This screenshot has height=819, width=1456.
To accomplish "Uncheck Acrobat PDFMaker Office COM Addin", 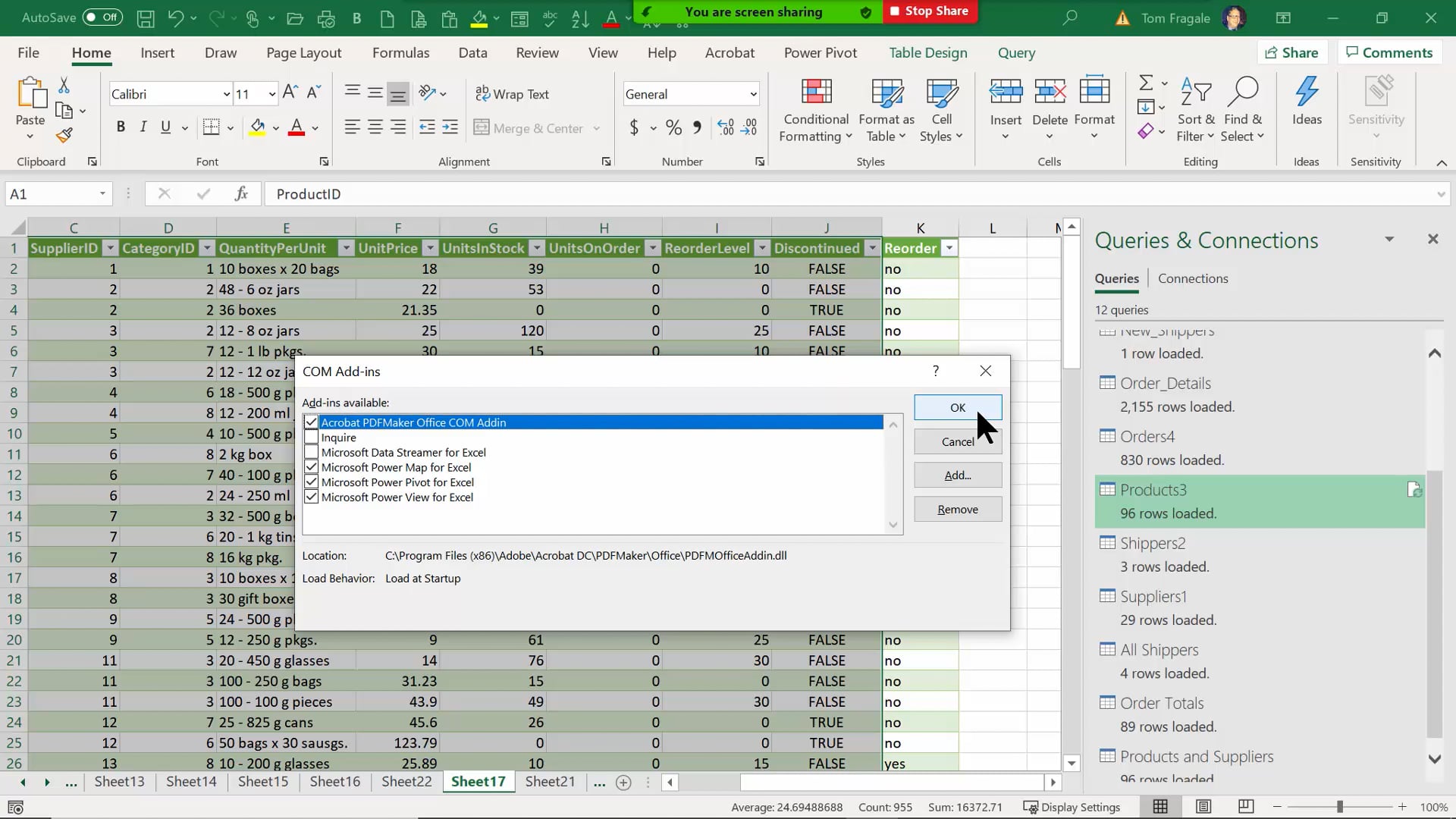I will click(311, 422).
